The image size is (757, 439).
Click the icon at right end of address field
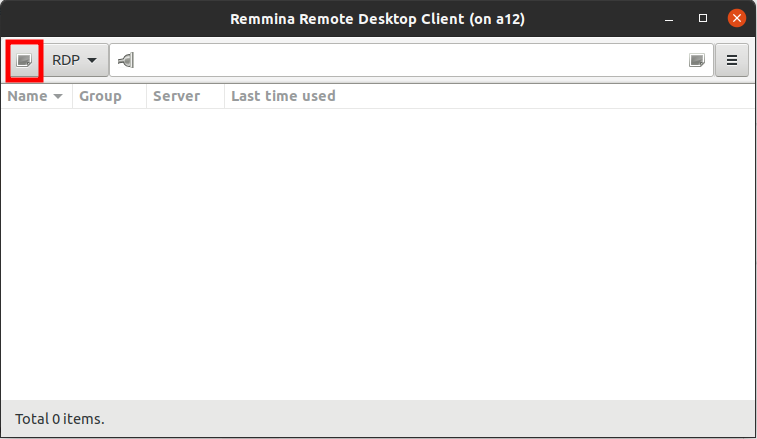697,60
